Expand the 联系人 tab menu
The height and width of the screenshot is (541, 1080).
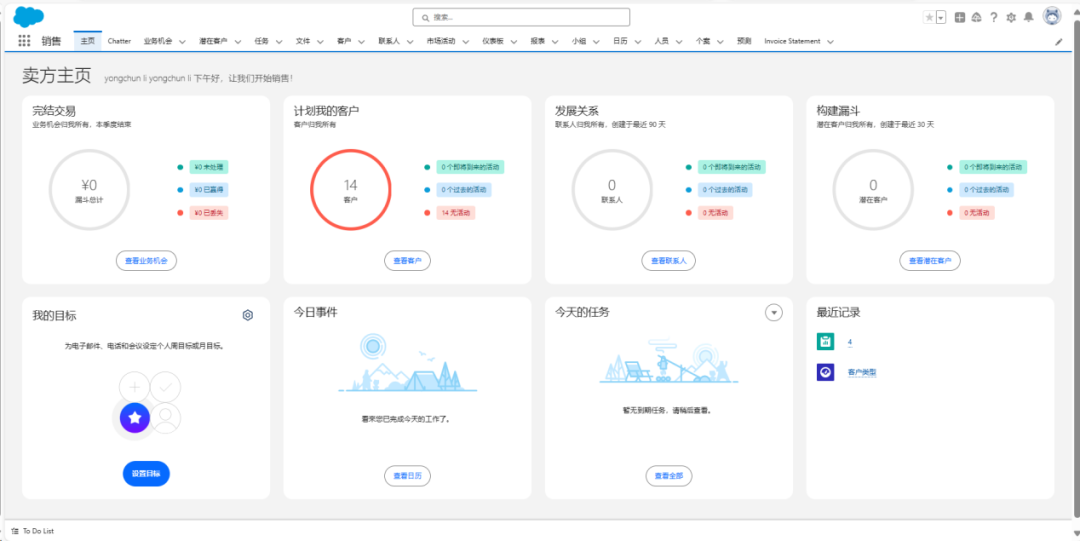coord(410,41)
